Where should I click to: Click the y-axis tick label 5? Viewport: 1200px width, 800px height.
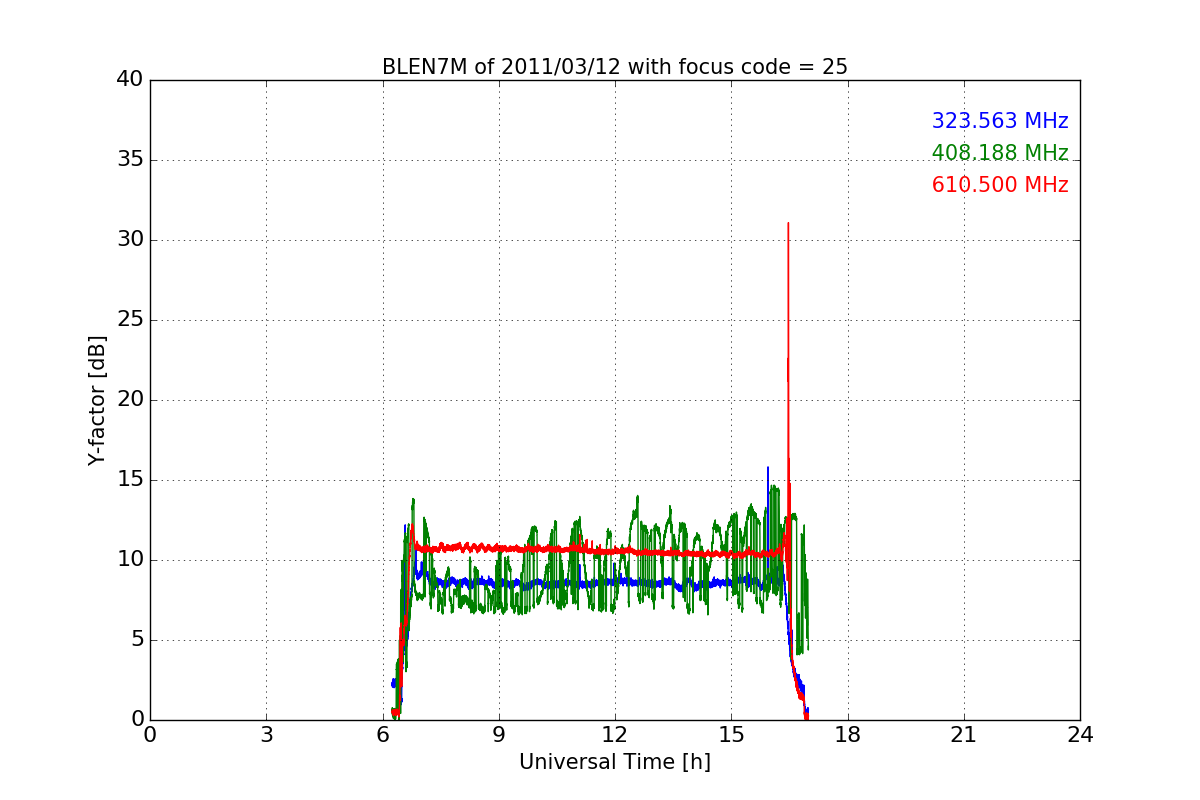[x=137, y=640]
